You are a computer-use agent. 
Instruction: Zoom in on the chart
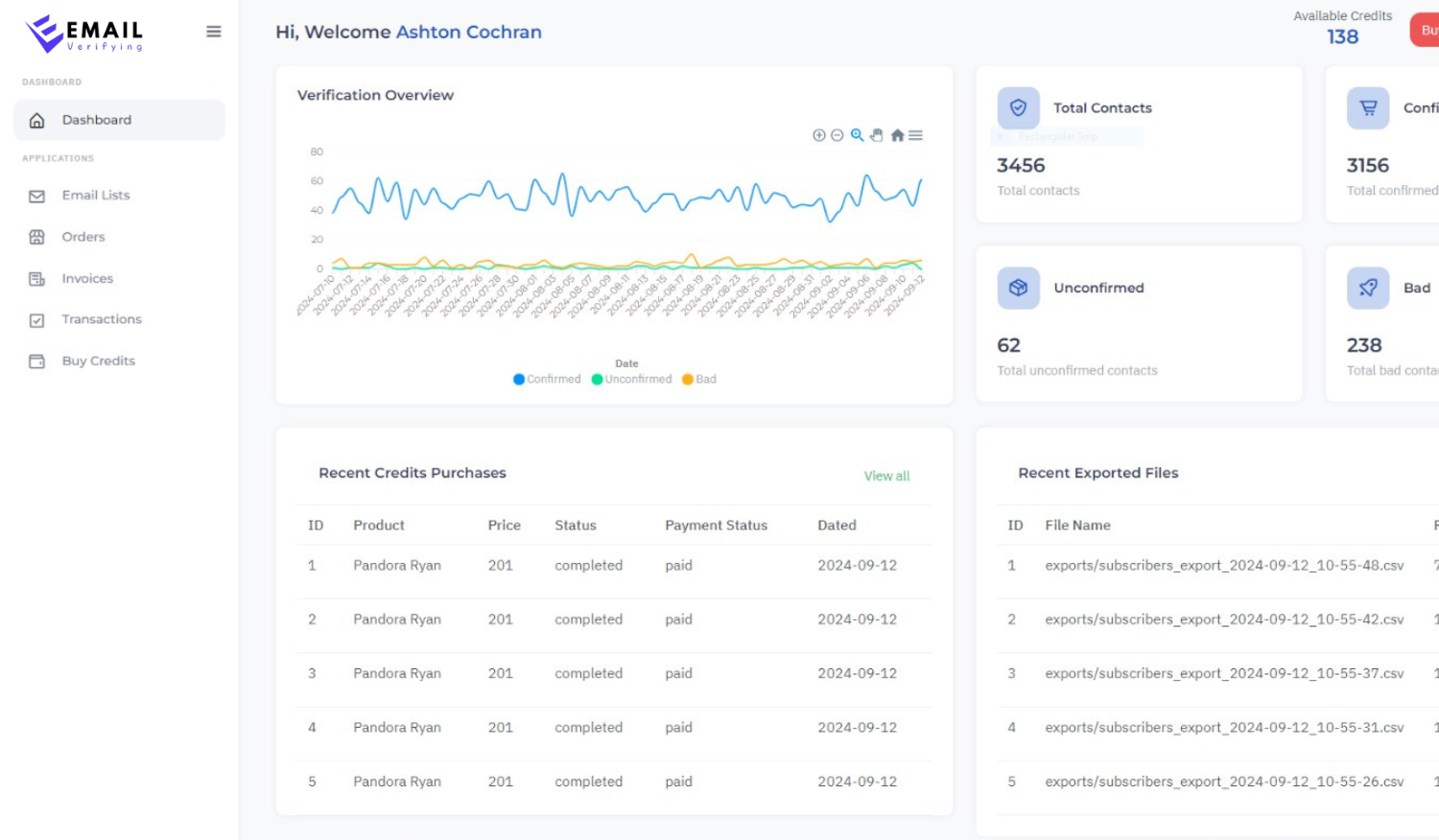(819, 135)
